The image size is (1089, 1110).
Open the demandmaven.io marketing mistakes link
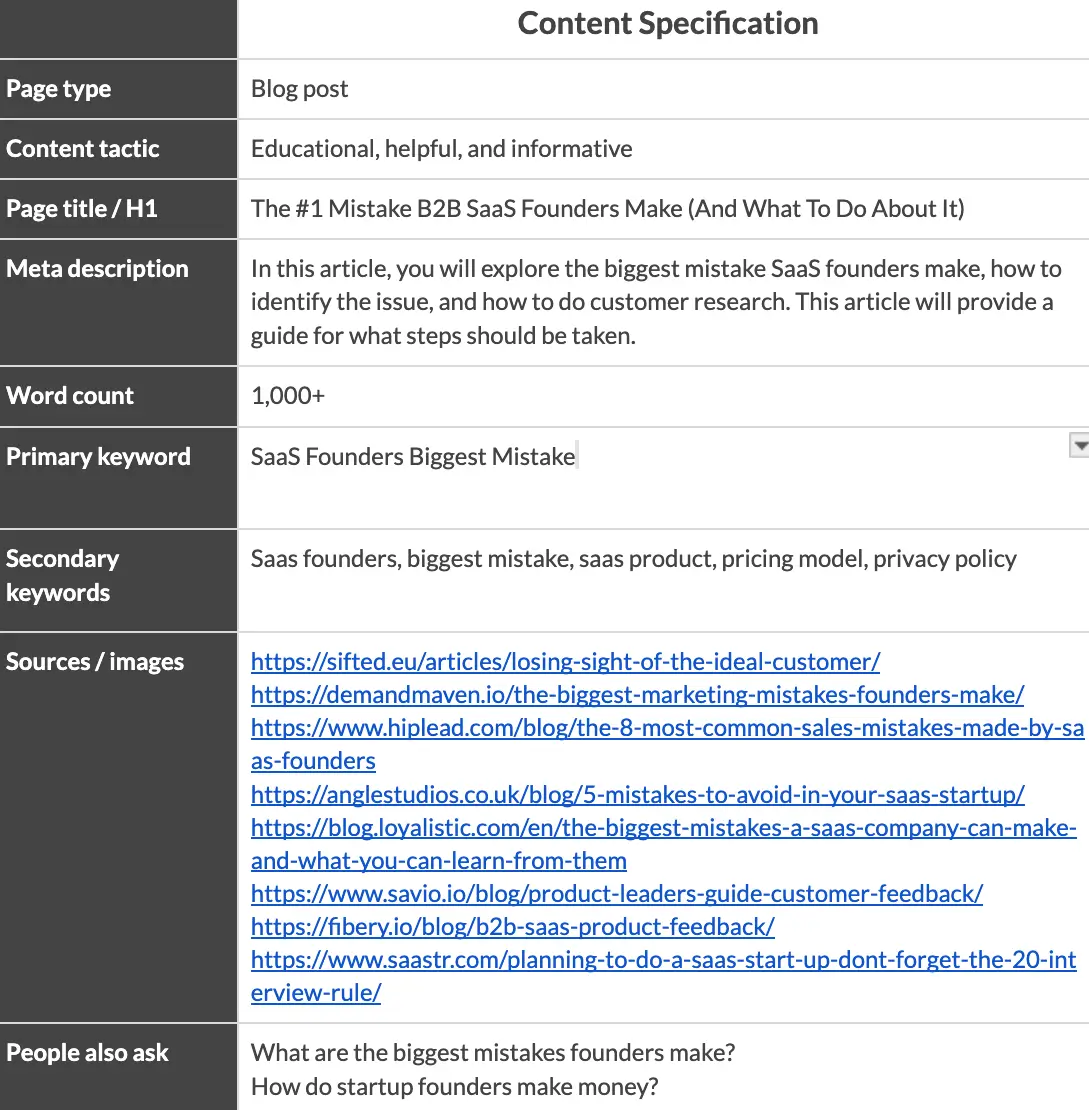click(x=637, y=695)
